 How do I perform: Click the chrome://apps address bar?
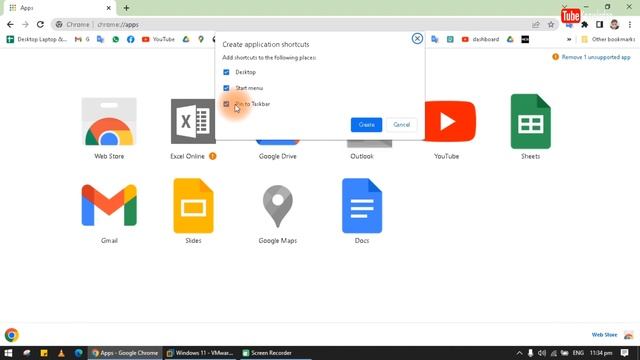pyautogui.click(x=304, y=24)
